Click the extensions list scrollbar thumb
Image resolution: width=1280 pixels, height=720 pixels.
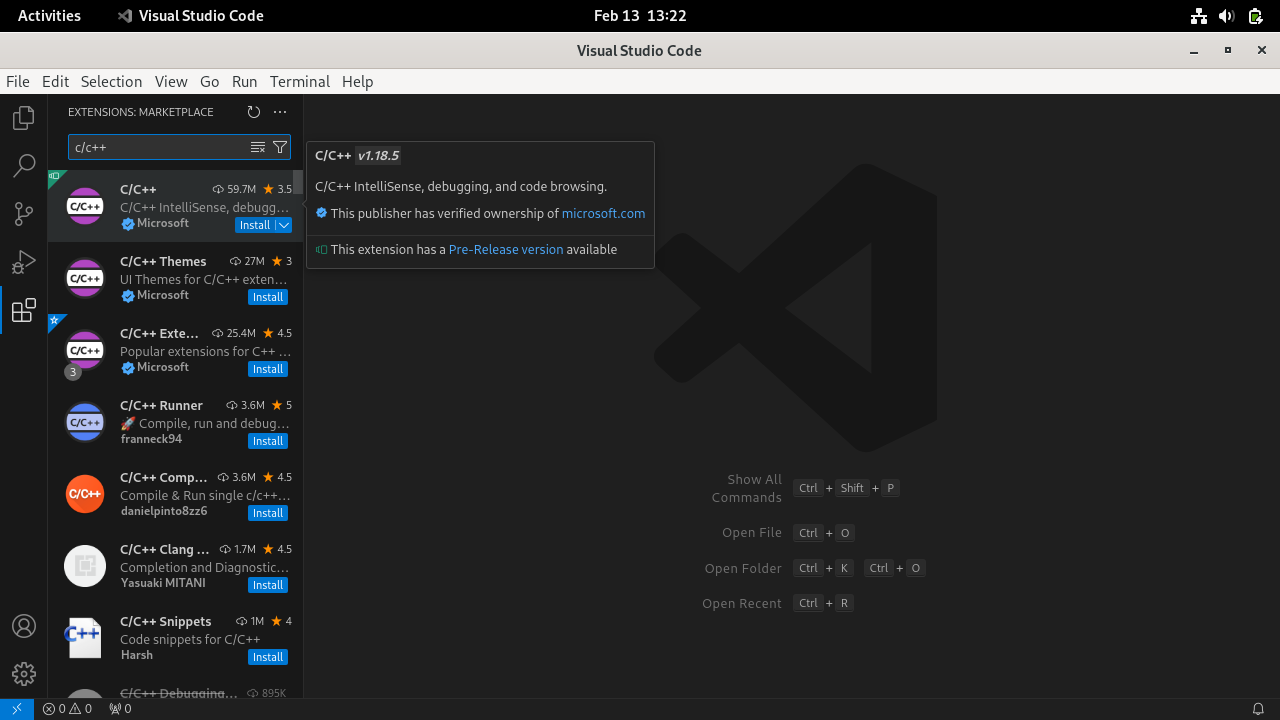coord(298,183)
